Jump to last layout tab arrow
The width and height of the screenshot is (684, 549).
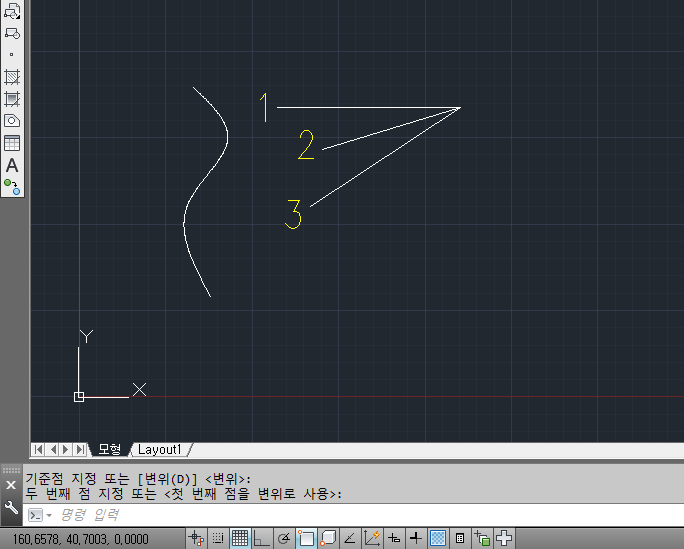click(x=80, y=450)
